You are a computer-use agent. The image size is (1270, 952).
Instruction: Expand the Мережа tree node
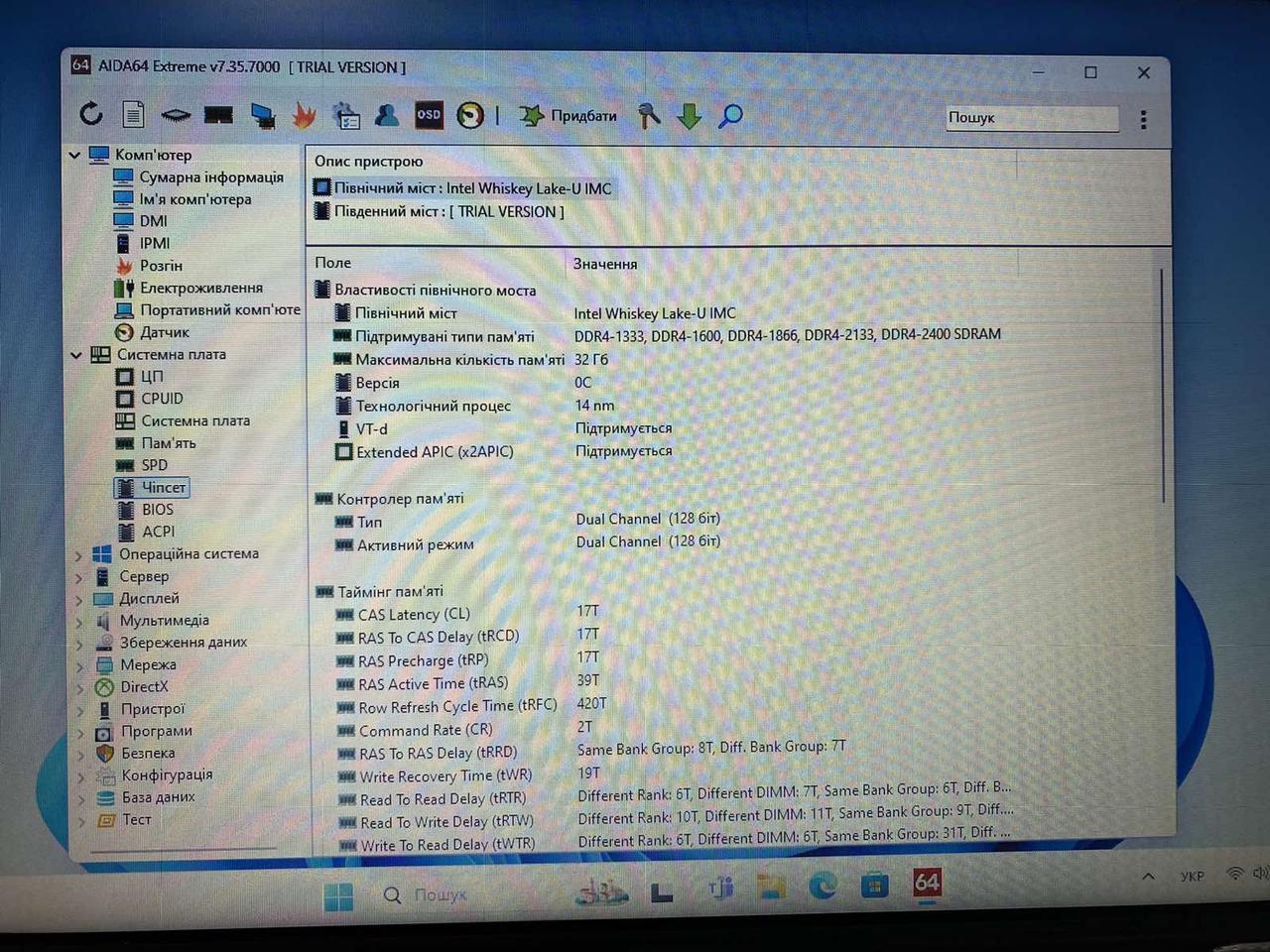[78, 665]
